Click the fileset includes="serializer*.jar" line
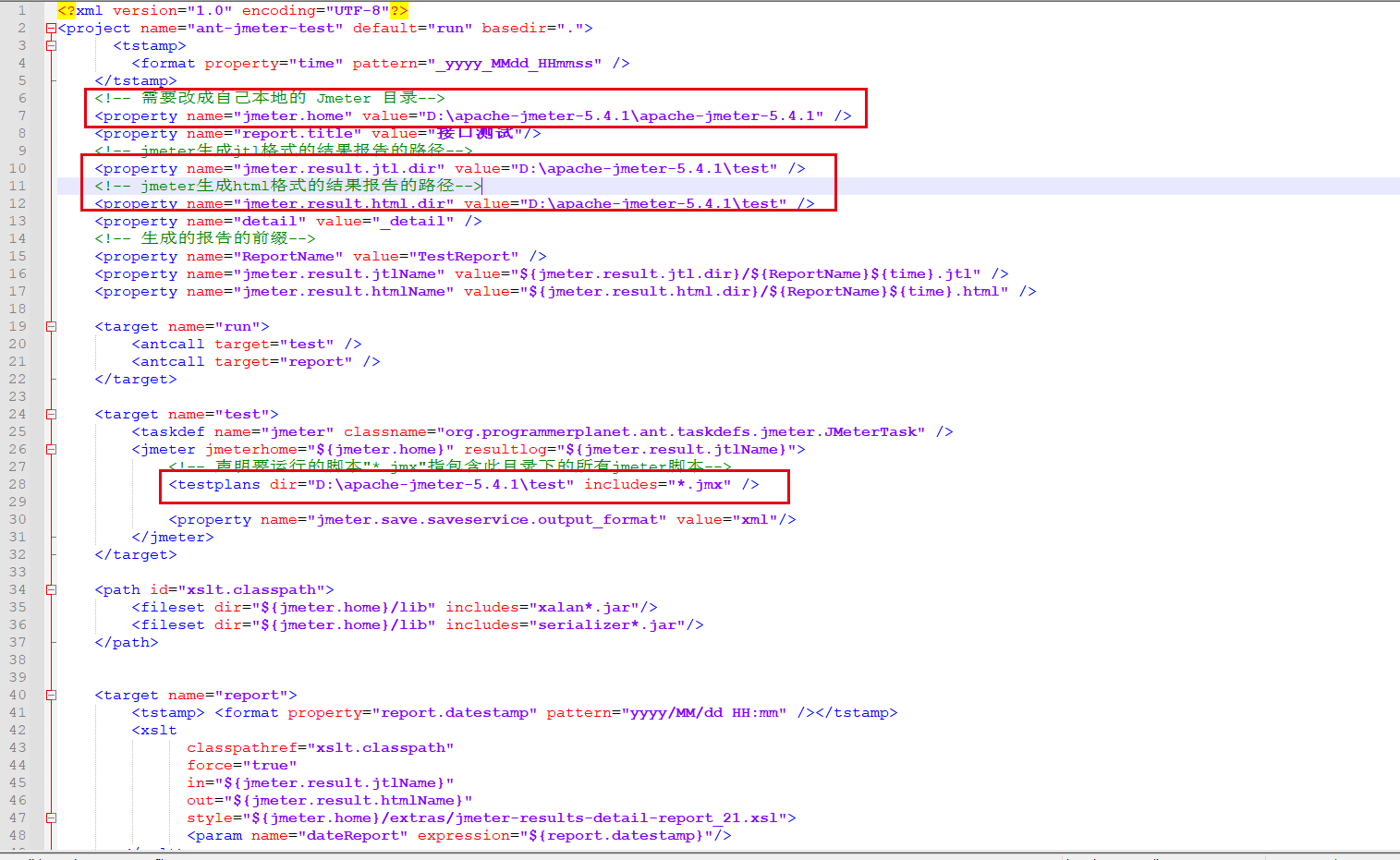The width and height of the screenshot is (1400, 860). (417, 624)
